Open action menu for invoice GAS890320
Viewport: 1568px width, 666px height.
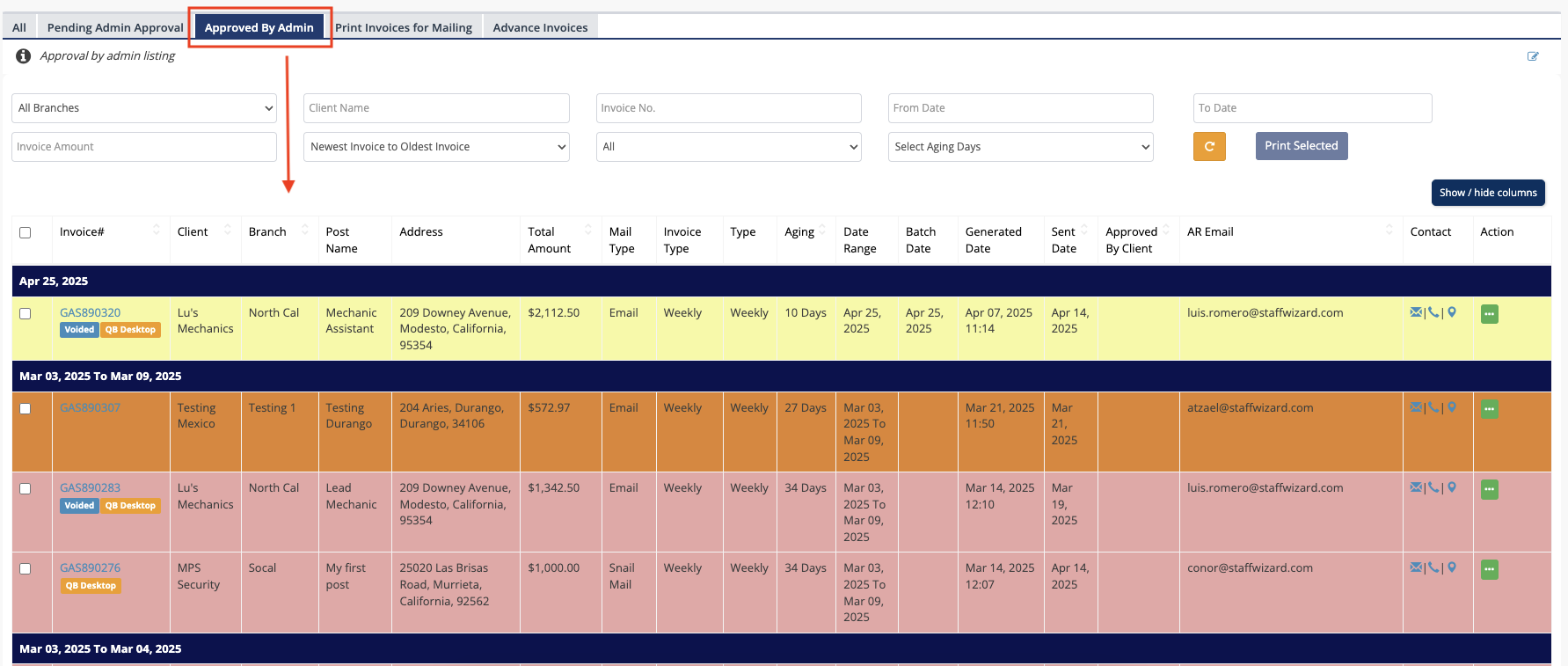(x=1489, y=314)
